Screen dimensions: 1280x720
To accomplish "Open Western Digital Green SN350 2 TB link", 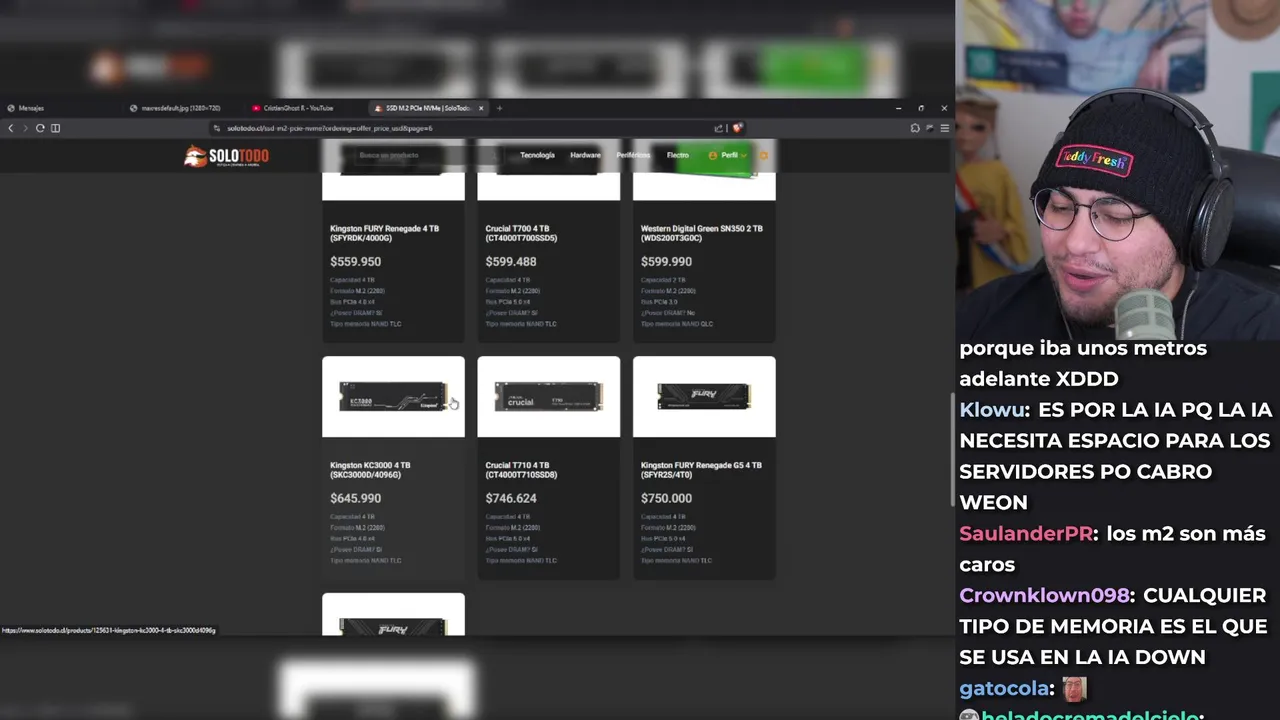I will [702, 233].
